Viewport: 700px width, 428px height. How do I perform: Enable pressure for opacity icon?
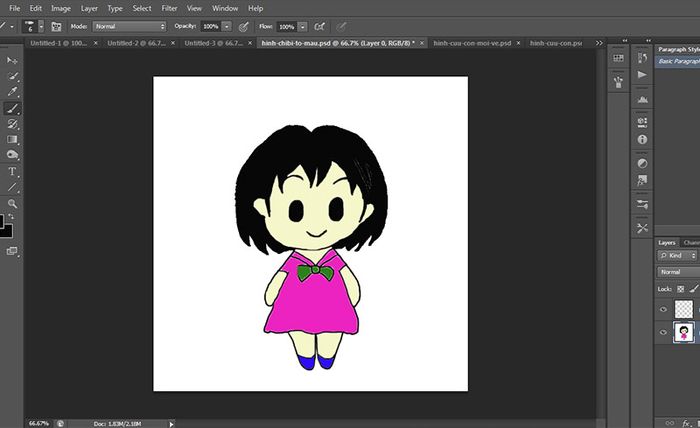pyautogui.click(x=243, y=27)
